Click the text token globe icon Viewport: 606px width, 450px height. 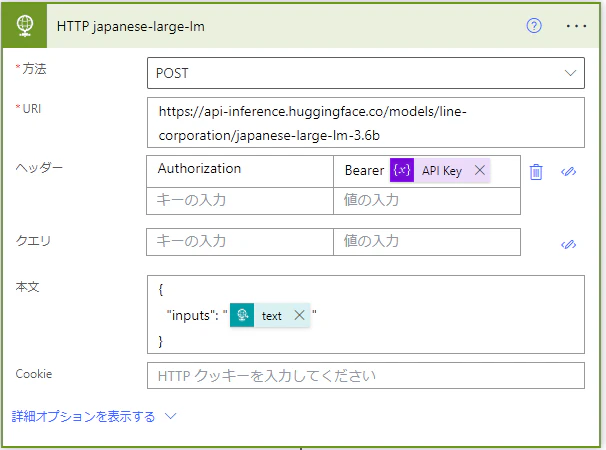pyautogui.click(x=242, y=315)
